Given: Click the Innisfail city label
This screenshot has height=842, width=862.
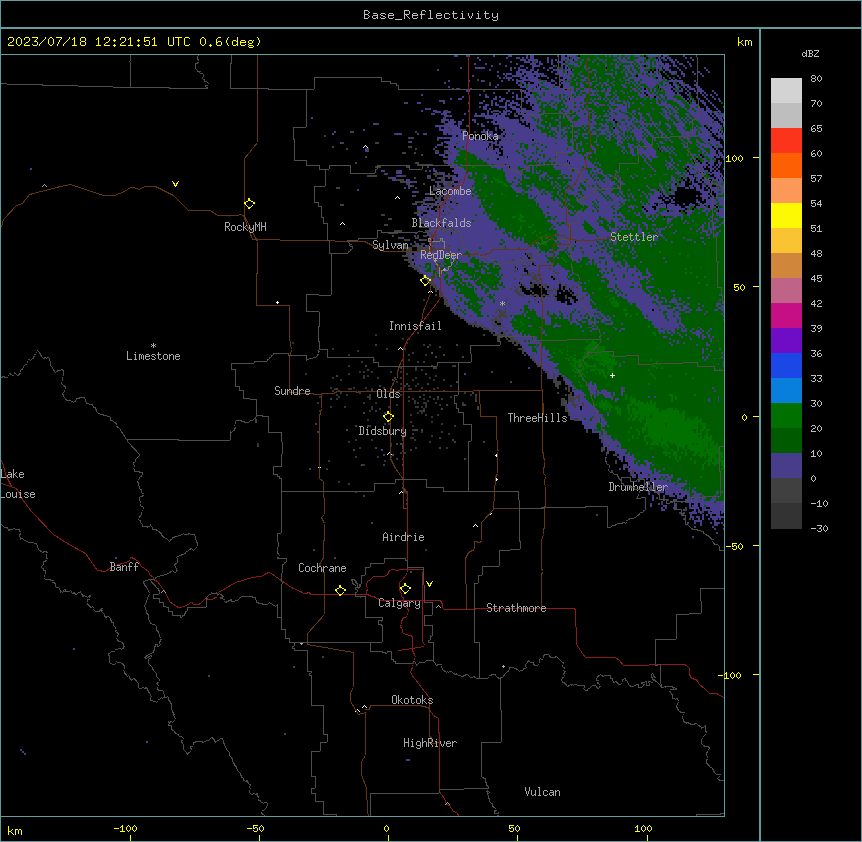Looking at the screenshot, I should [x=415, y=326].
